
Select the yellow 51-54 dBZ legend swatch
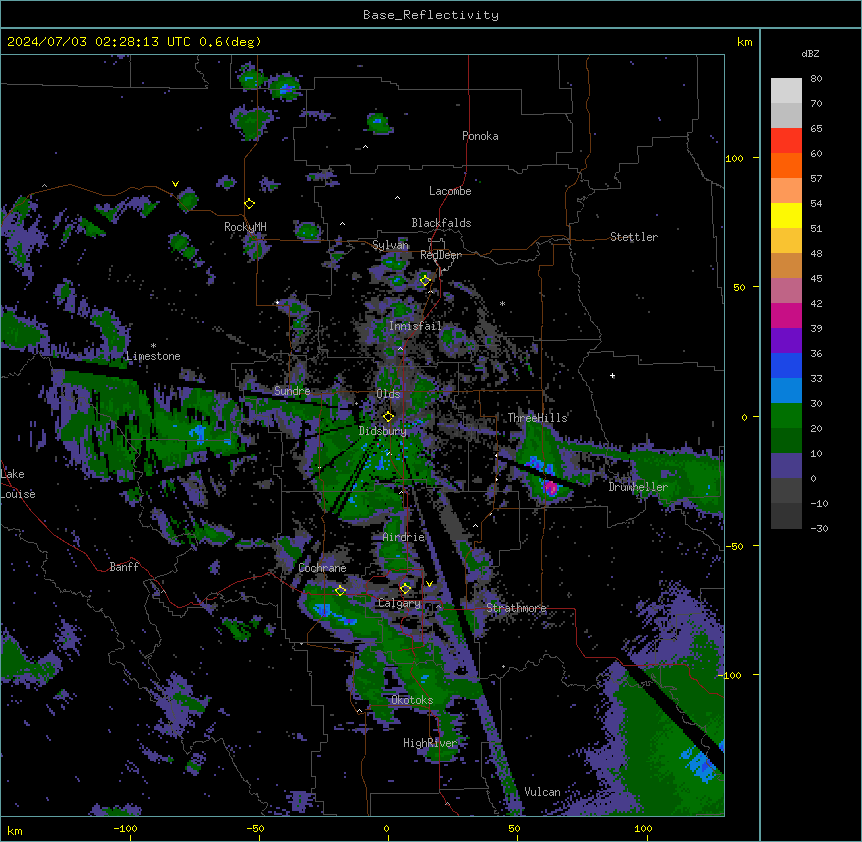786,215
